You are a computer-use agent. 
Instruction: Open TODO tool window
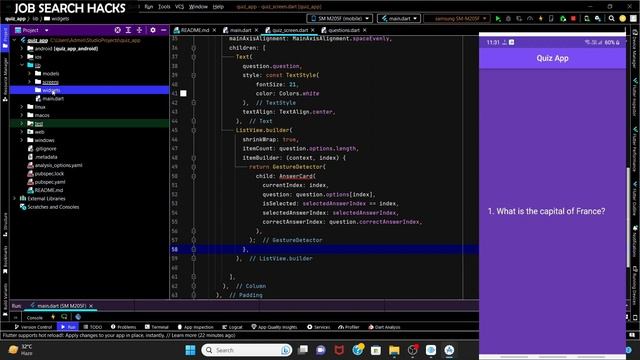pos(93,327)
